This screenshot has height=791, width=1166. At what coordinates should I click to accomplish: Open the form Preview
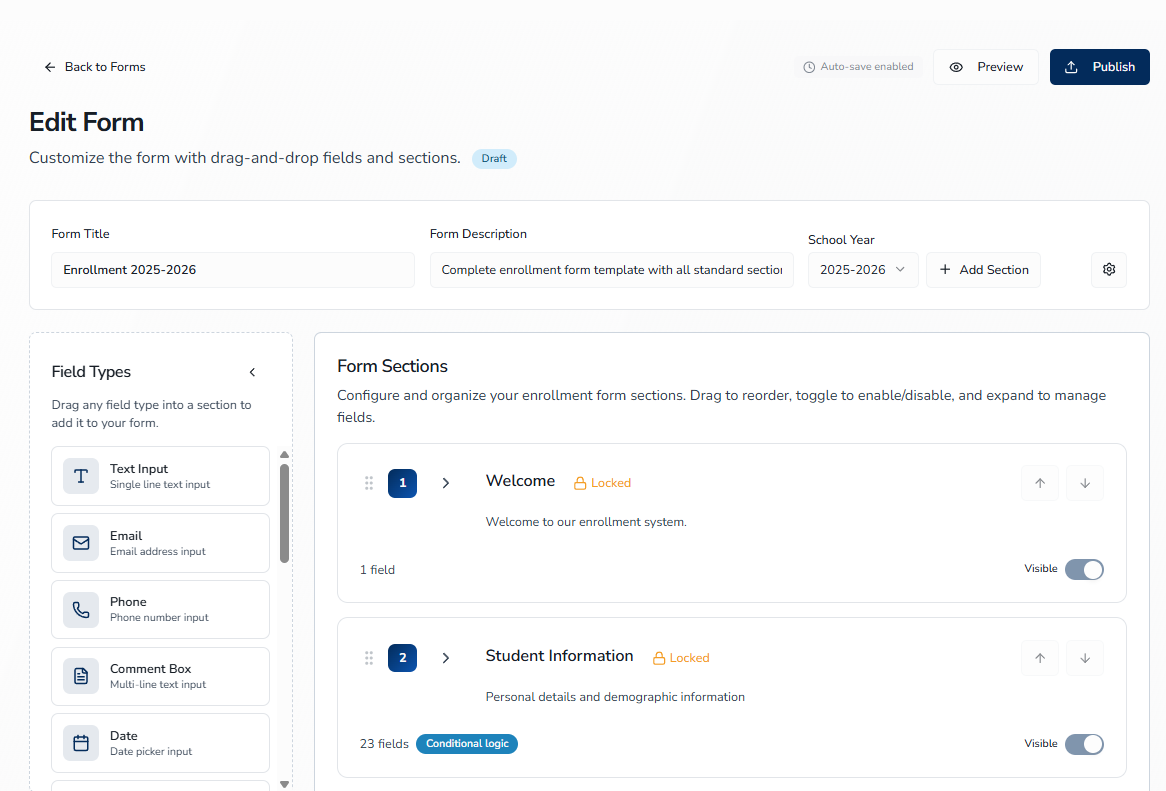pyautogui.click(x=985, y=67)
